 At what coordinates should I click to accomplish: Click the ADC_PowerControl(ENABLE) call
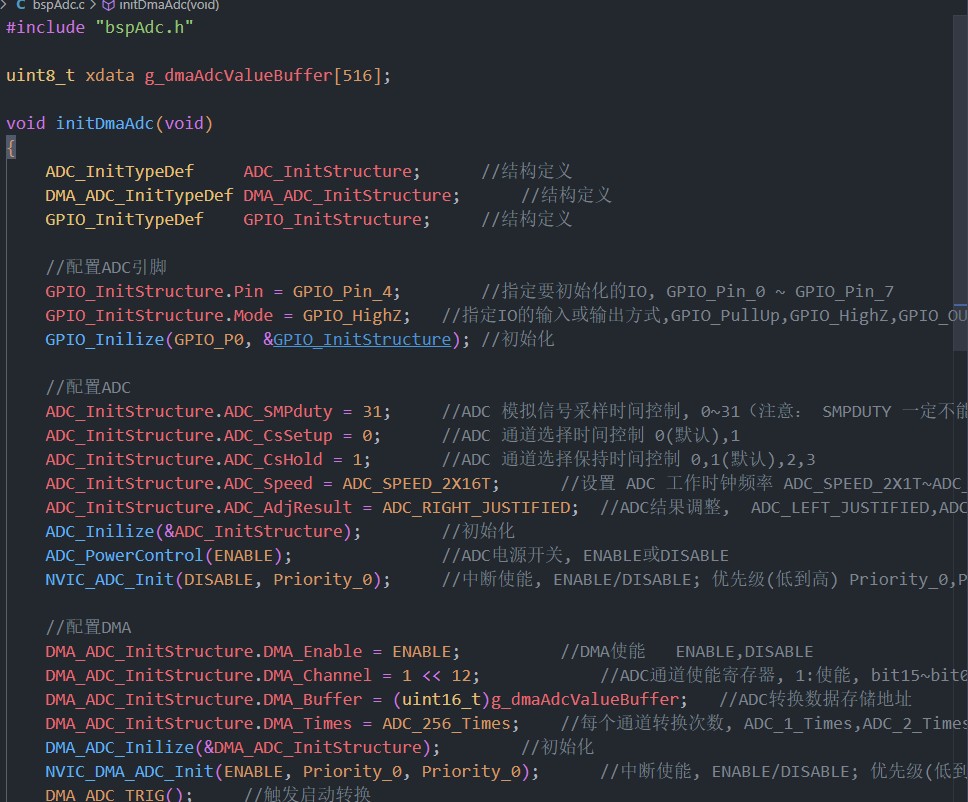(169, 556)
